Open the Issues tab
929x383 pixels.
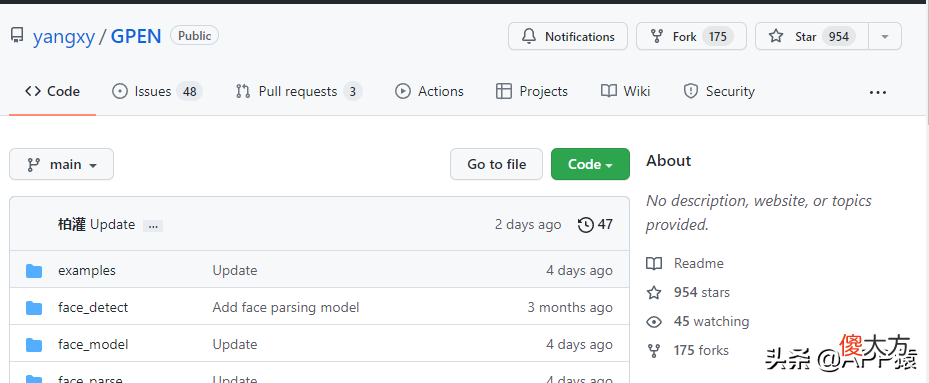(x=156, y=91)
